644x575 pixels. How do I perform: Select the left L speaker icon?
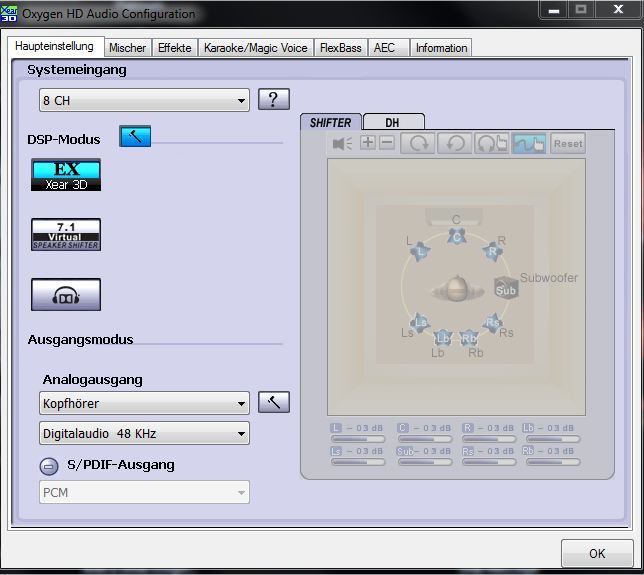pyautogui.click(x=420, y=251)
